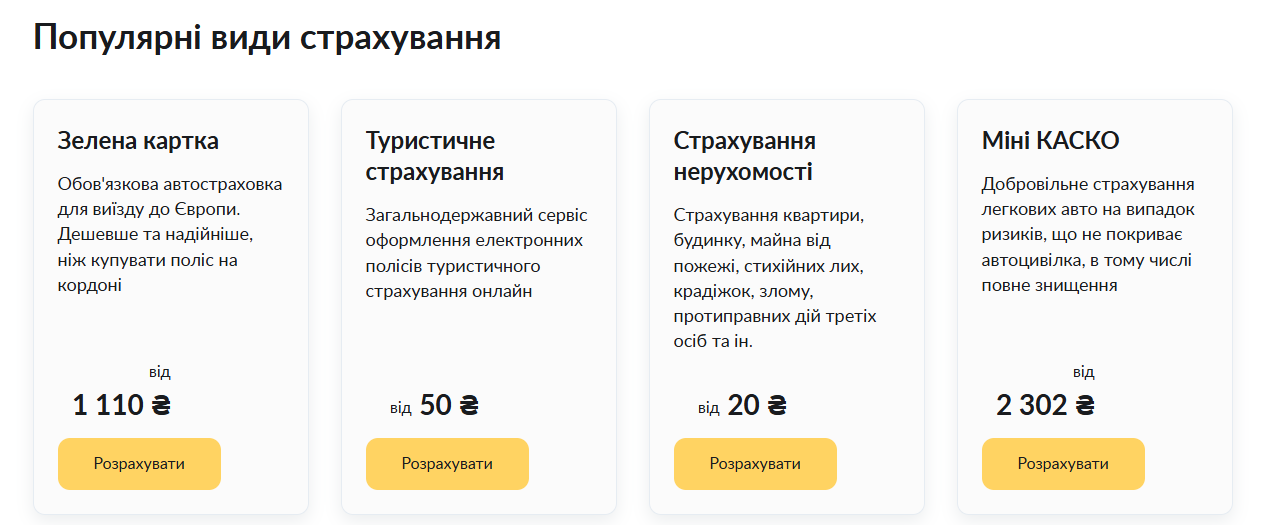Image resolution: width=1269 pixels, height=525 pixels.
Task: Click the description about електронних полісів онлайн
Action: tap(477, 253)
